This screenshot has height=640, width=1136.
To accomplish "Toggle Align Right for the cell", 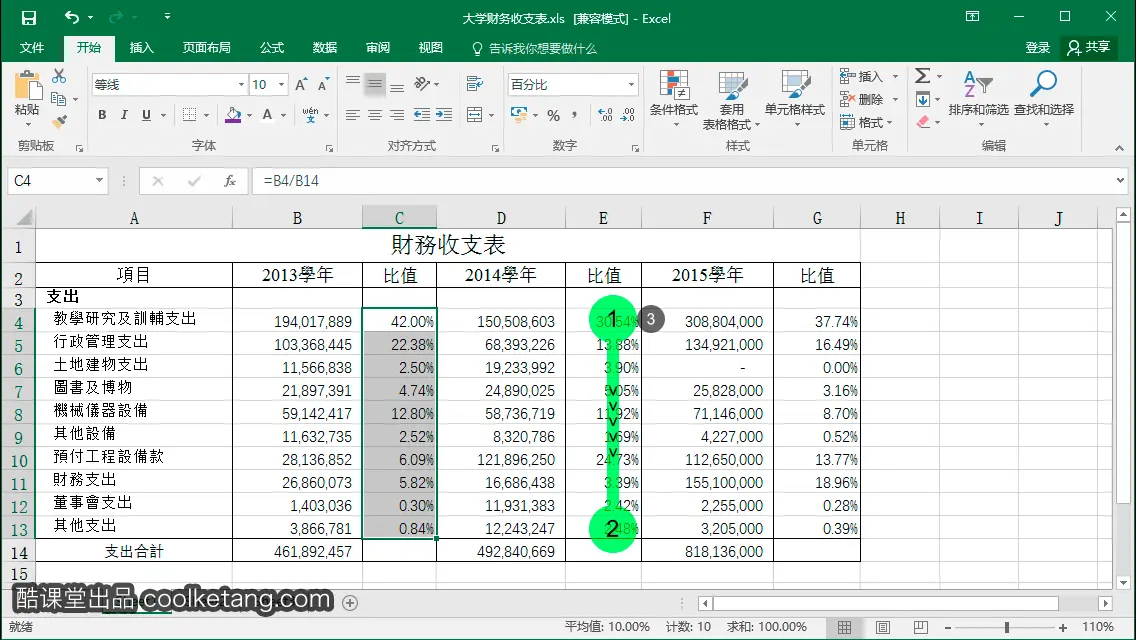I will (x=397, y=115).
